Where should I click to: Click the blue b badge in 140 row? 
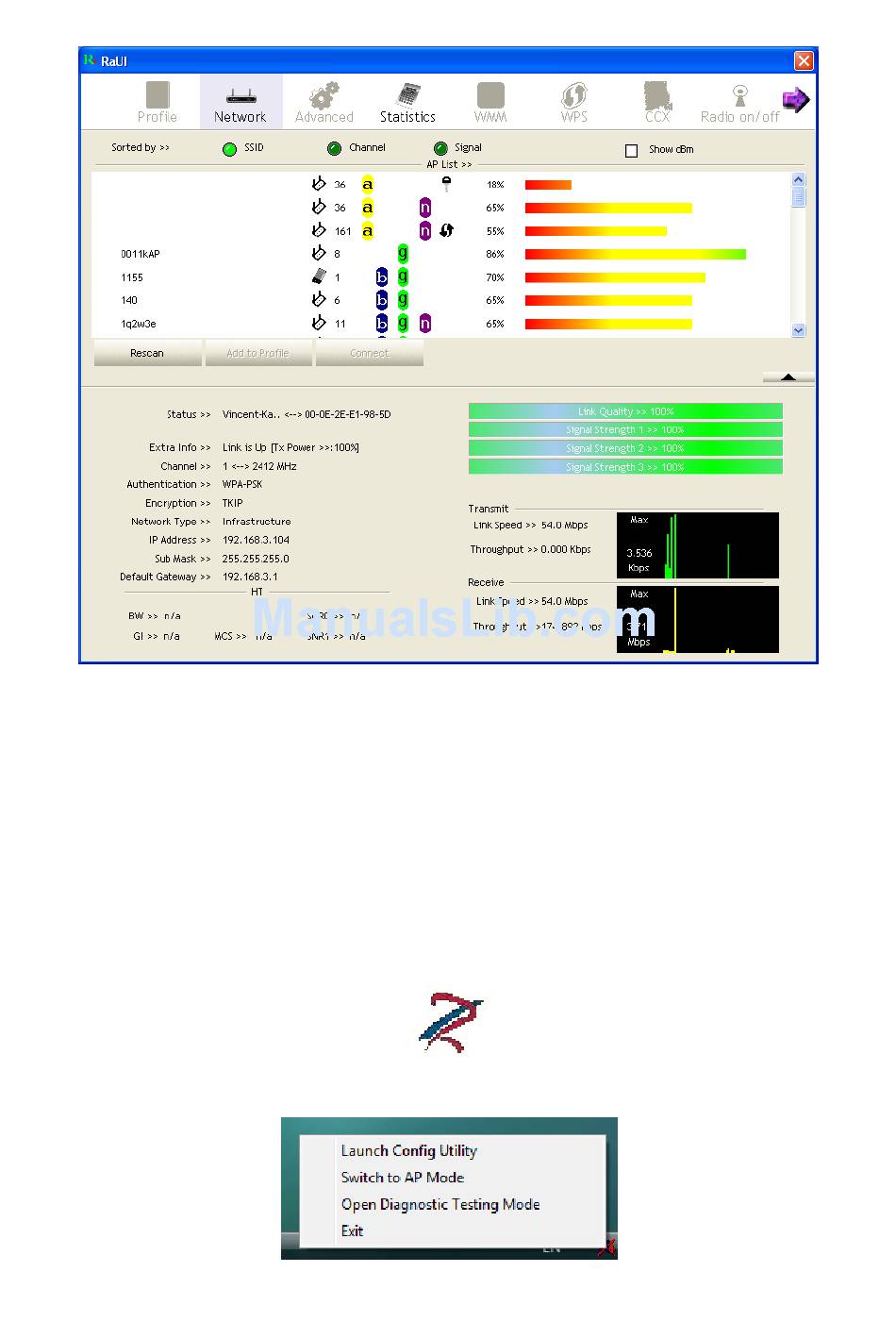tap(382, 299)
